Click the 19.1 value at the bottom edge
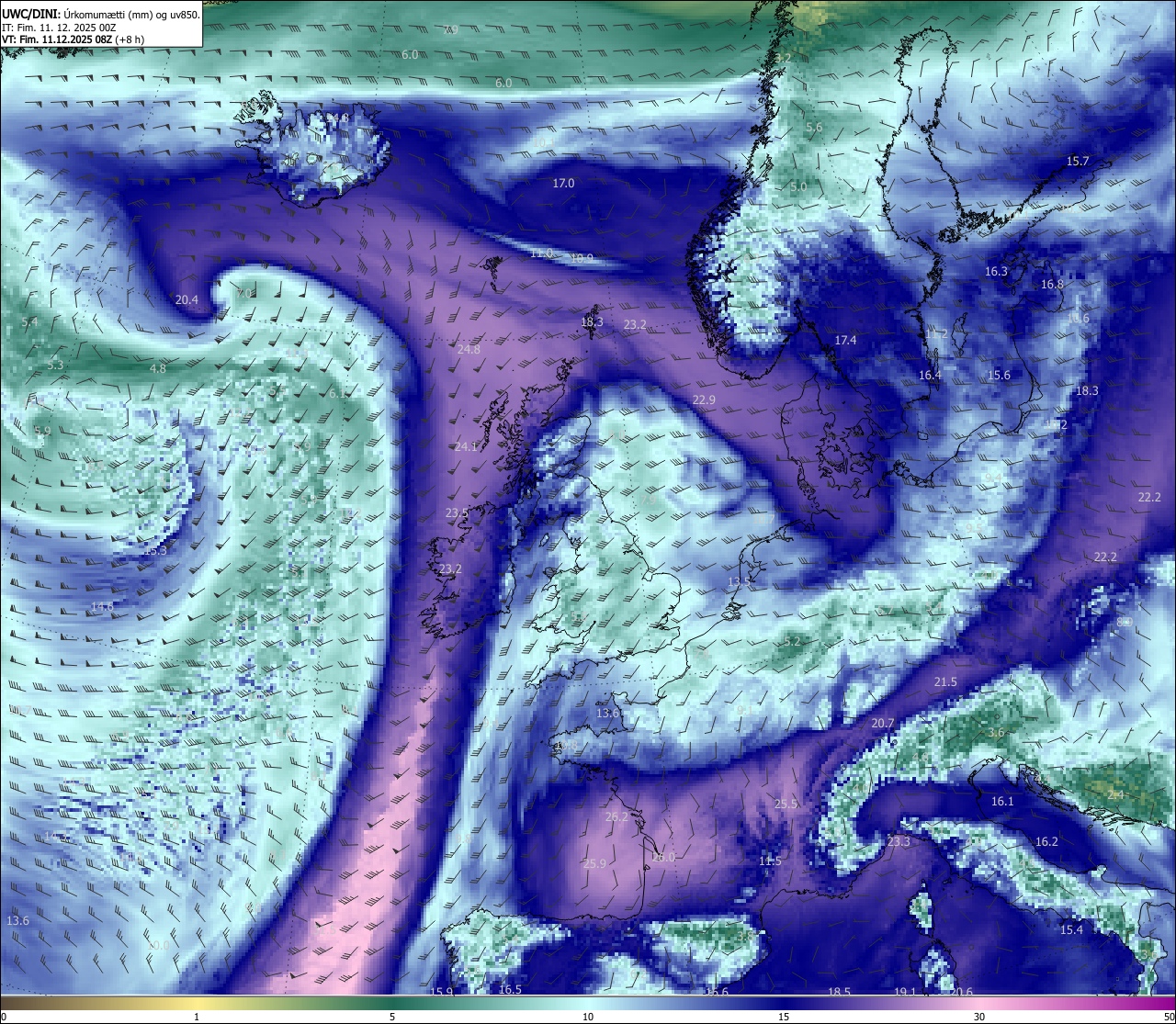The width and height of the screenshot is (1176, 1024). (x=905, y=992)
